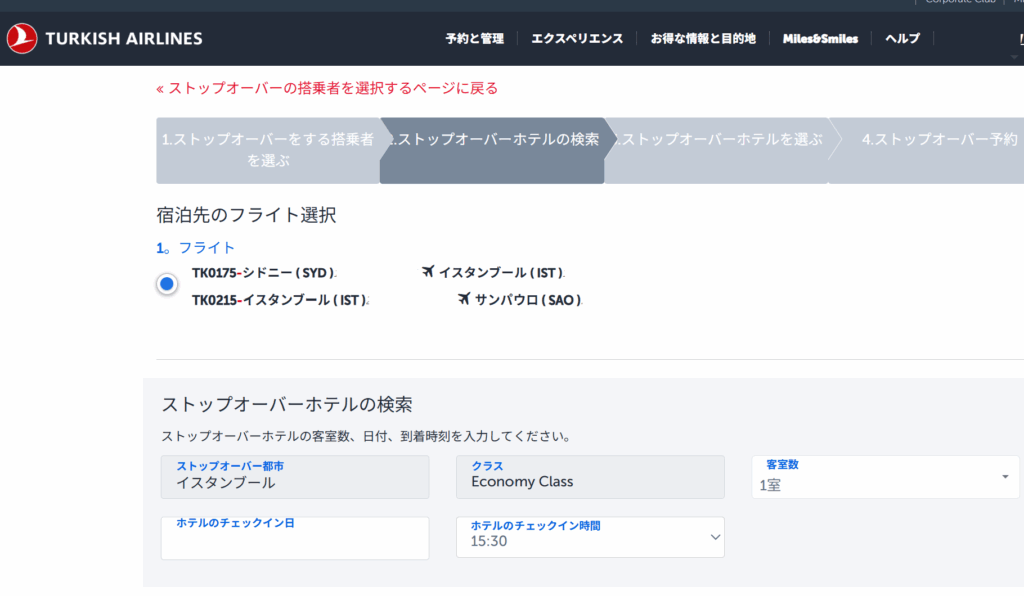Select step 3 ストップオーバーホテルを選ぶ
This screenshot has width=1024, height=596.
point(716,150)
